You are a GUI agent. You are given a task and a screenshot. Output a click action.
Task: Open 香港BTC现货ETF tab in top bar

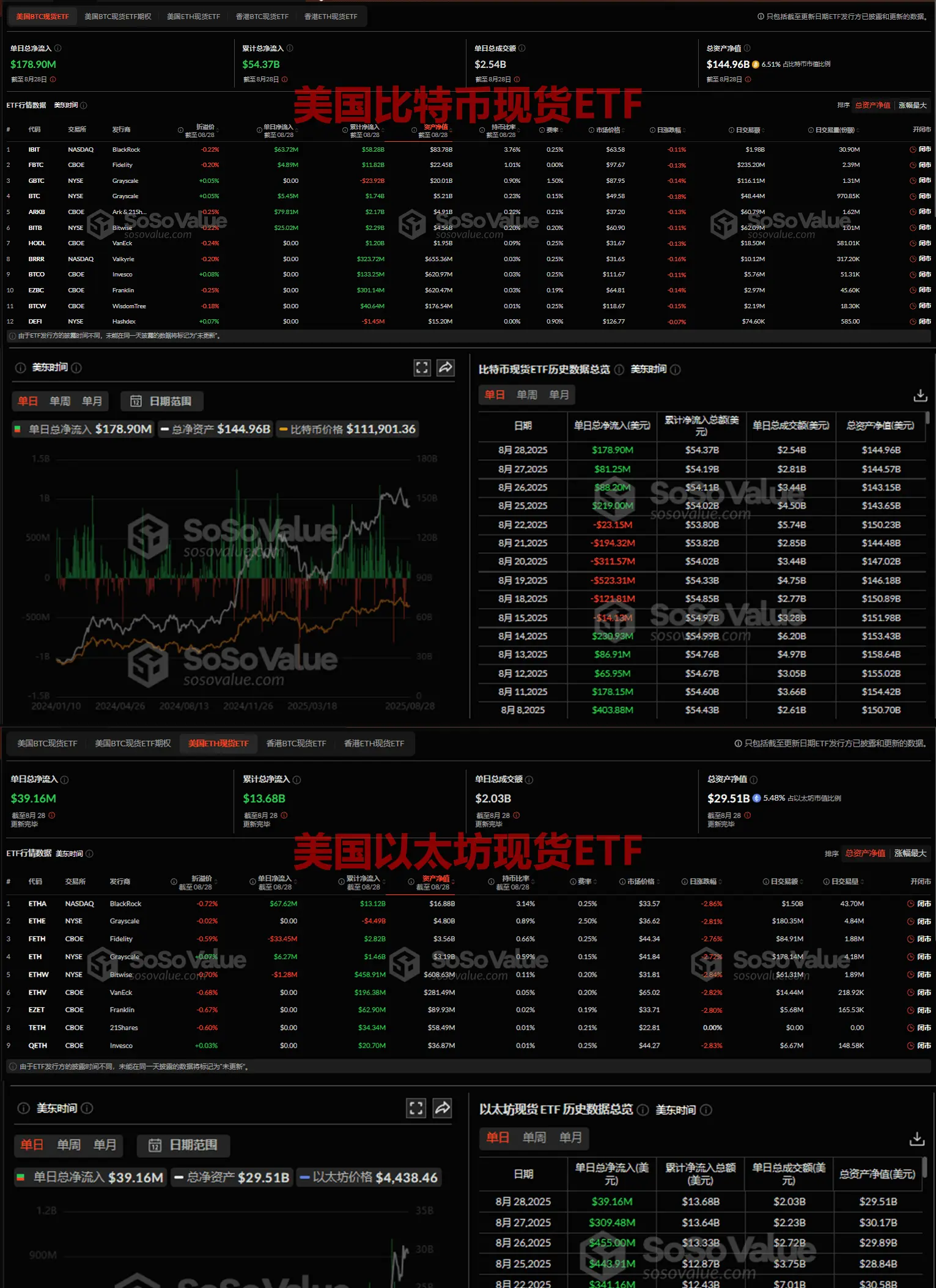coord(262,17)
